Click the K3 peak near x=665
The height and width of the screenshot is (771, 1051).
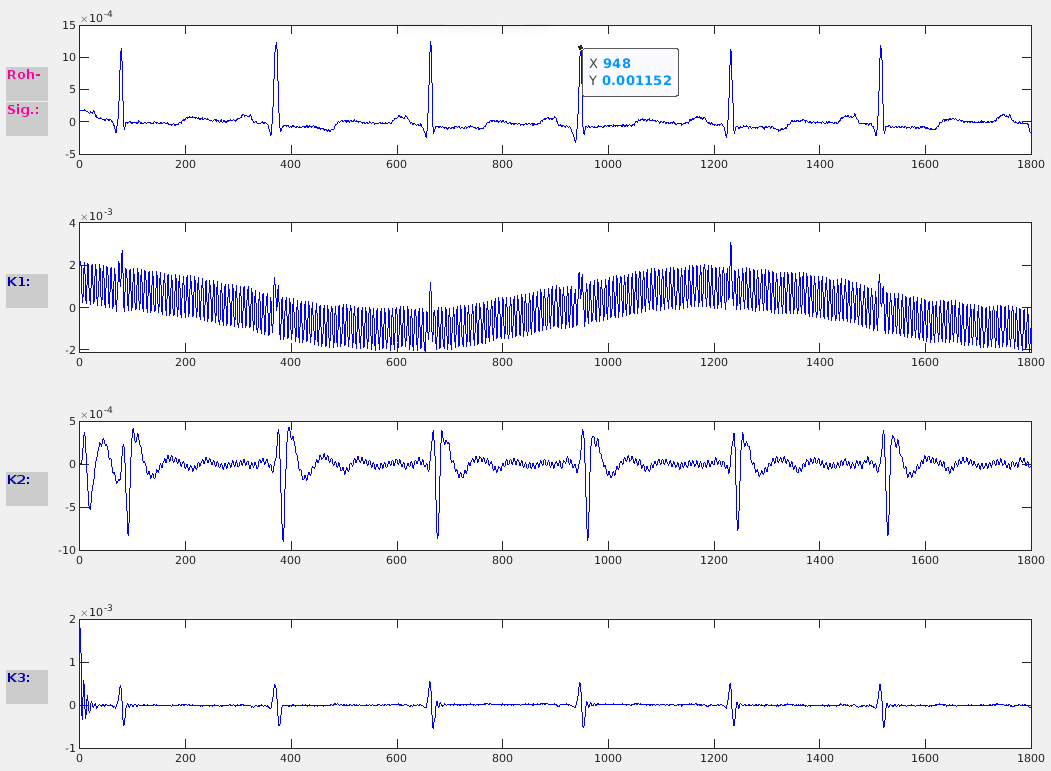(x=430, y=683)
